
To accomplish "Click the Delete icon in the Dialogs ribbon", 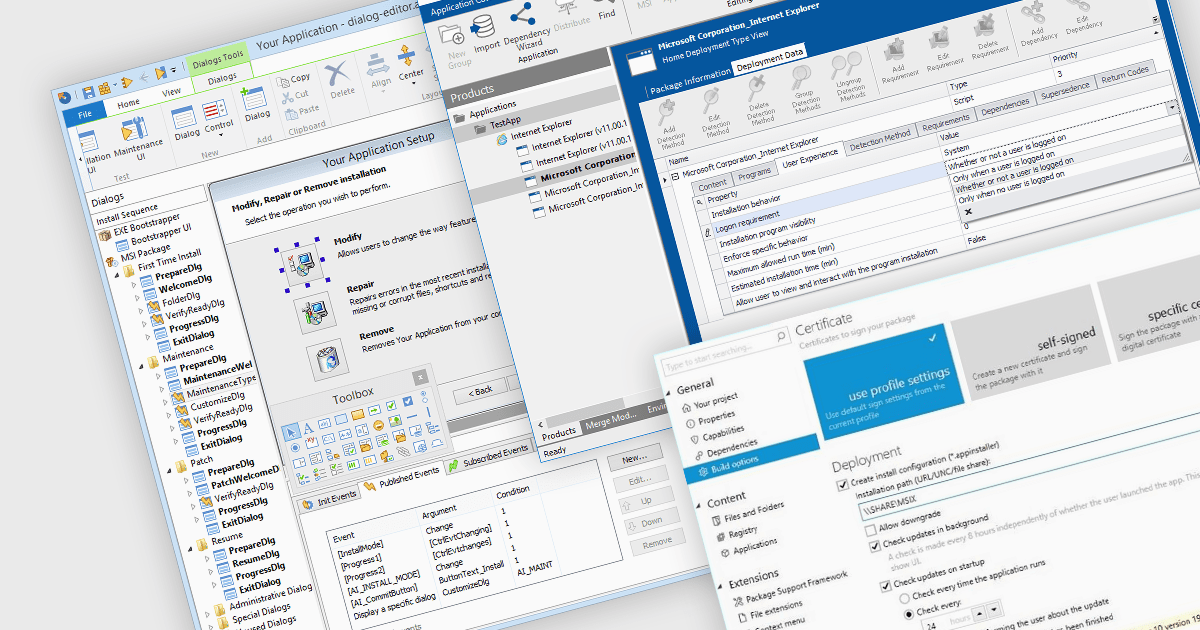I will click(x=339, y=74).
